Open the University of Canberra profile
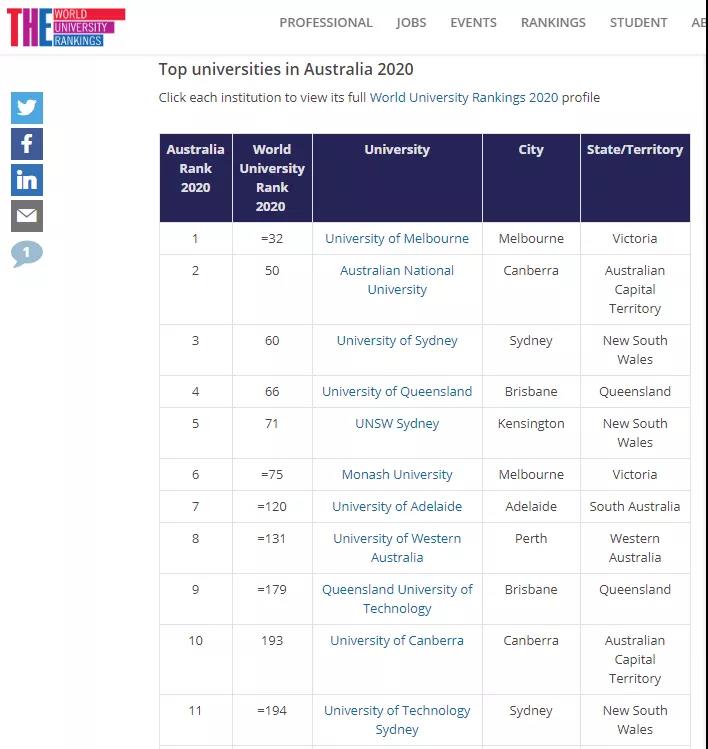The width and height of the screenshot is (708, 749). point(397,641)
